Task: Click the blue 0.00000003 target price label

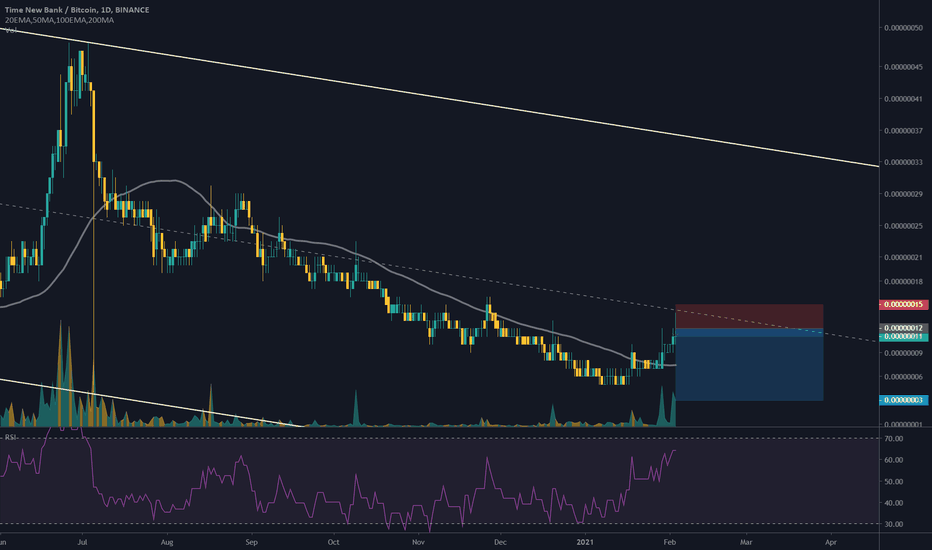Action: (903, 400)
